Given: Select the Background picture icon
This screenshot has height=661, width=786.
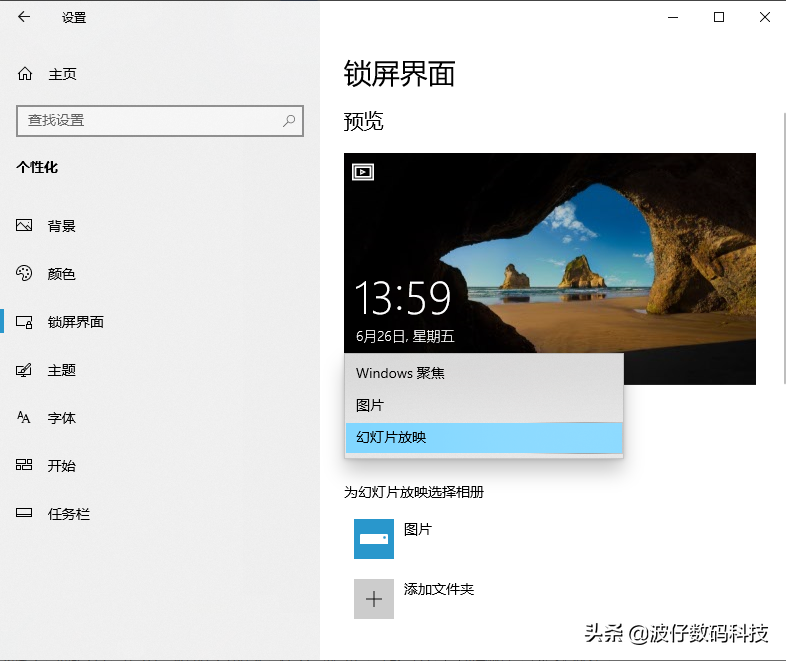Looking at the screenshot, I should pos(24,226).
